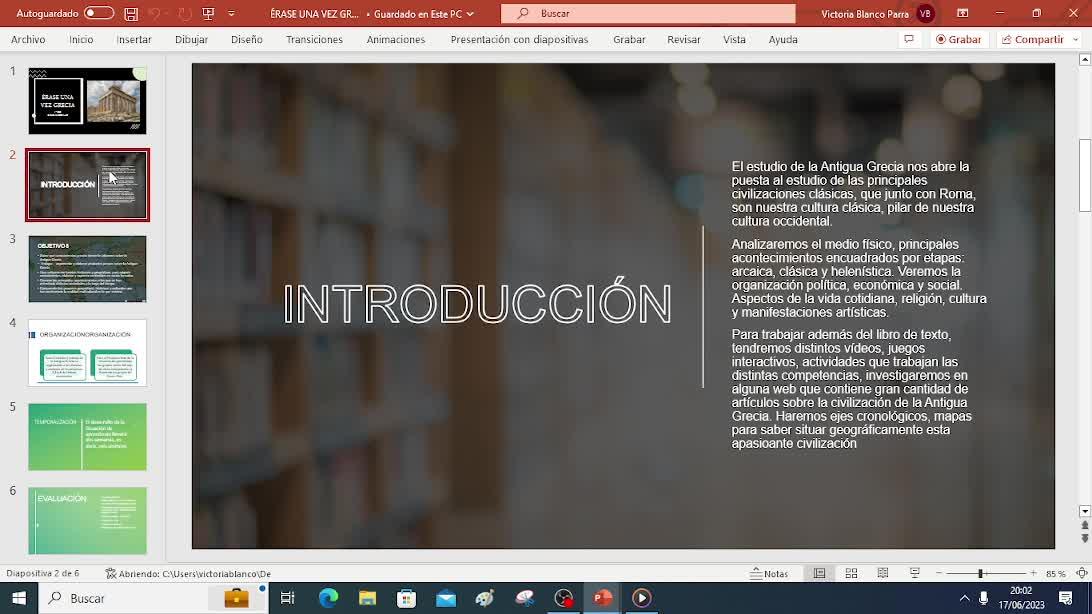The image size is (1092, 614).
Task: Click the Compartir button
Action: tap(1032, 40)
